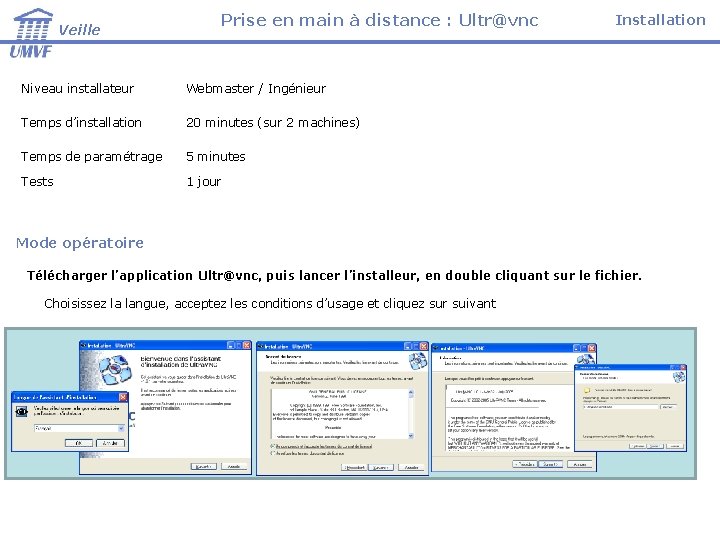Select the refuse license agreement radio button
This screenshot has height=540, width=720.
[x=273, y=453]
